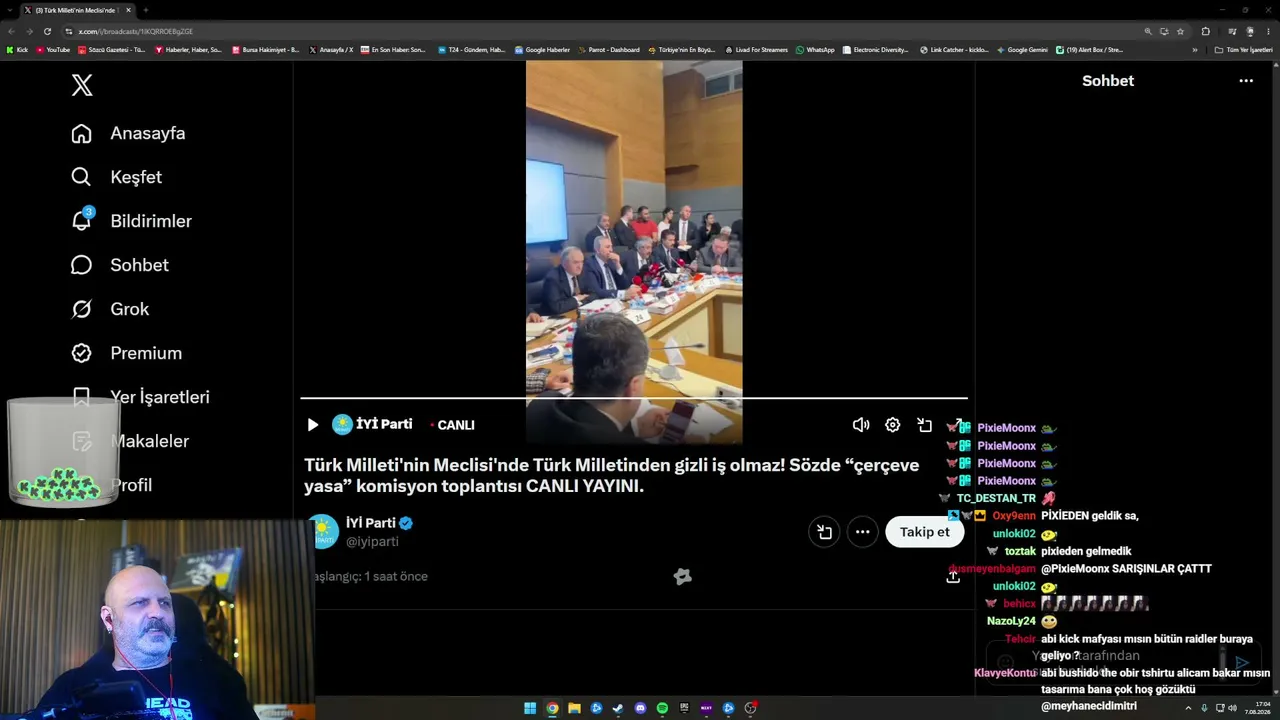This screenshot has width=1280, height=720.
Task: Open the Chrome three-dot menu
Action: tap(1268, 31)
